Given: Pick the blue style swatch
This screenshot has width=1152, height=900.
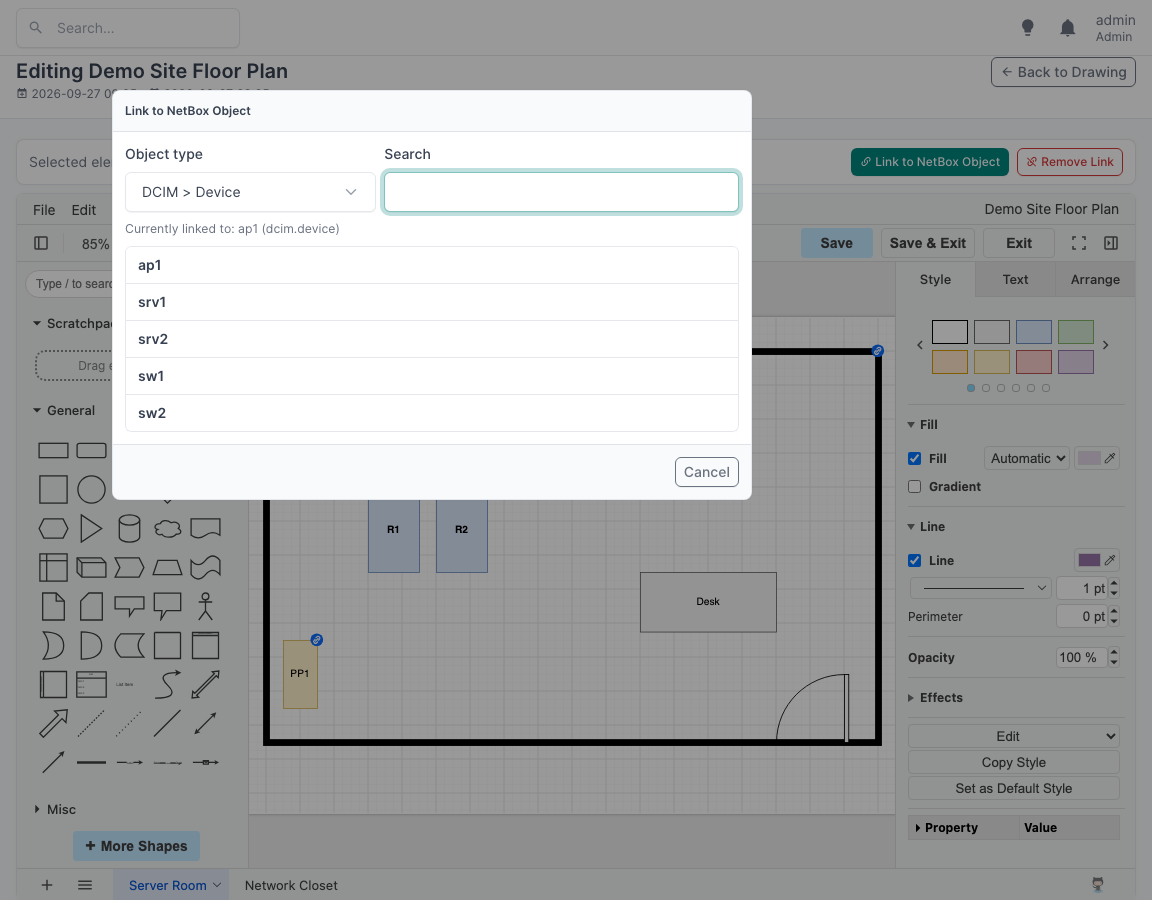Looking at the screenshot, I should click(1033, 332).
